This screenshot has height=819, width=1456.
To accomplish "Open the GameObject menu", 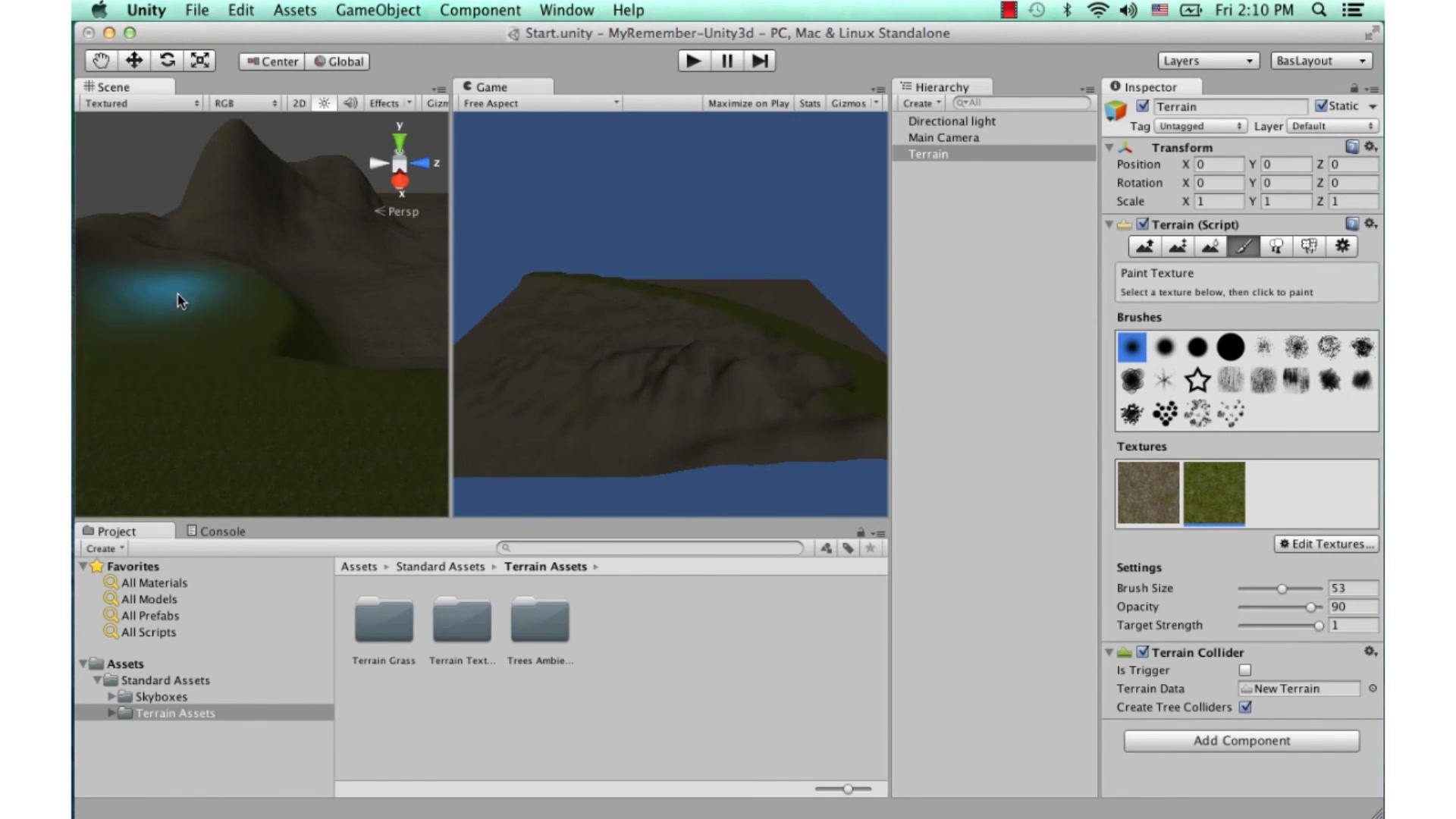I will coord(378,10).
